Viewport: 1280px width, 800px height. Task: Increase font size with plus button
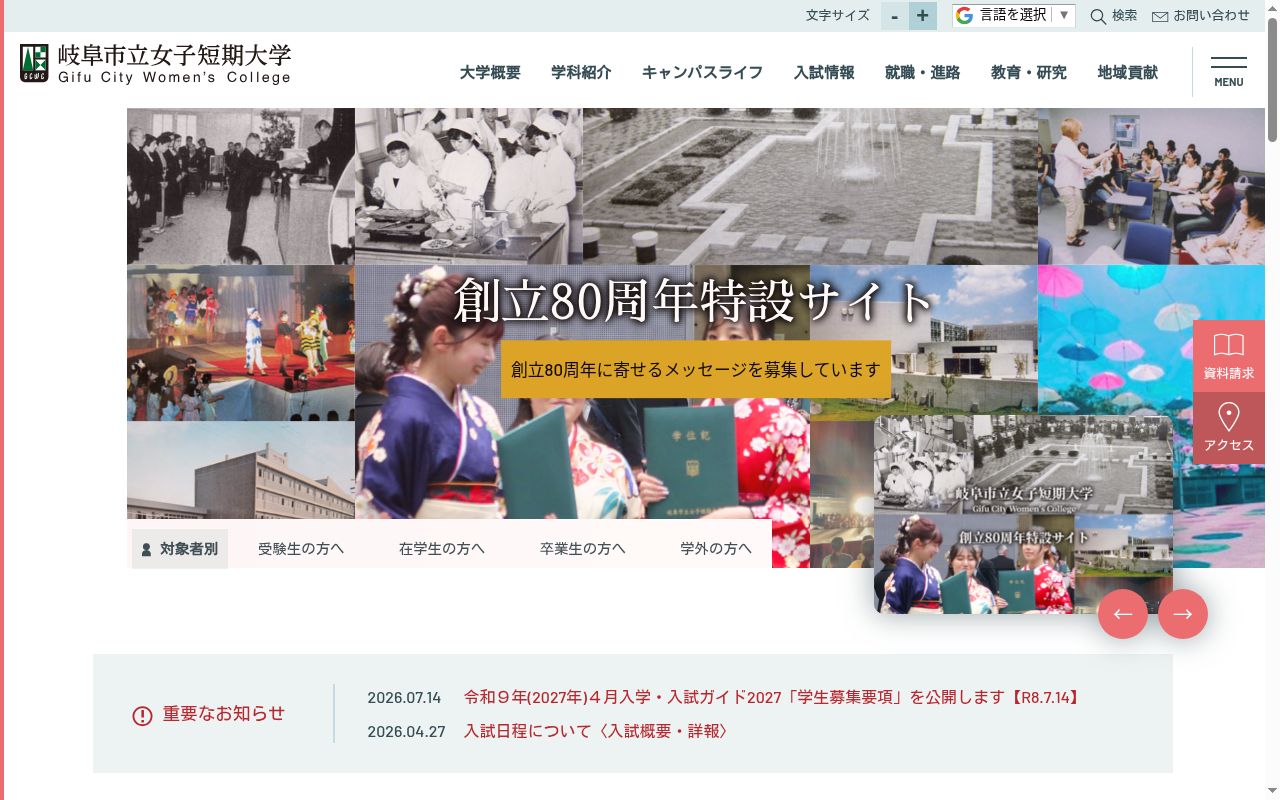(x=922, y=16)
